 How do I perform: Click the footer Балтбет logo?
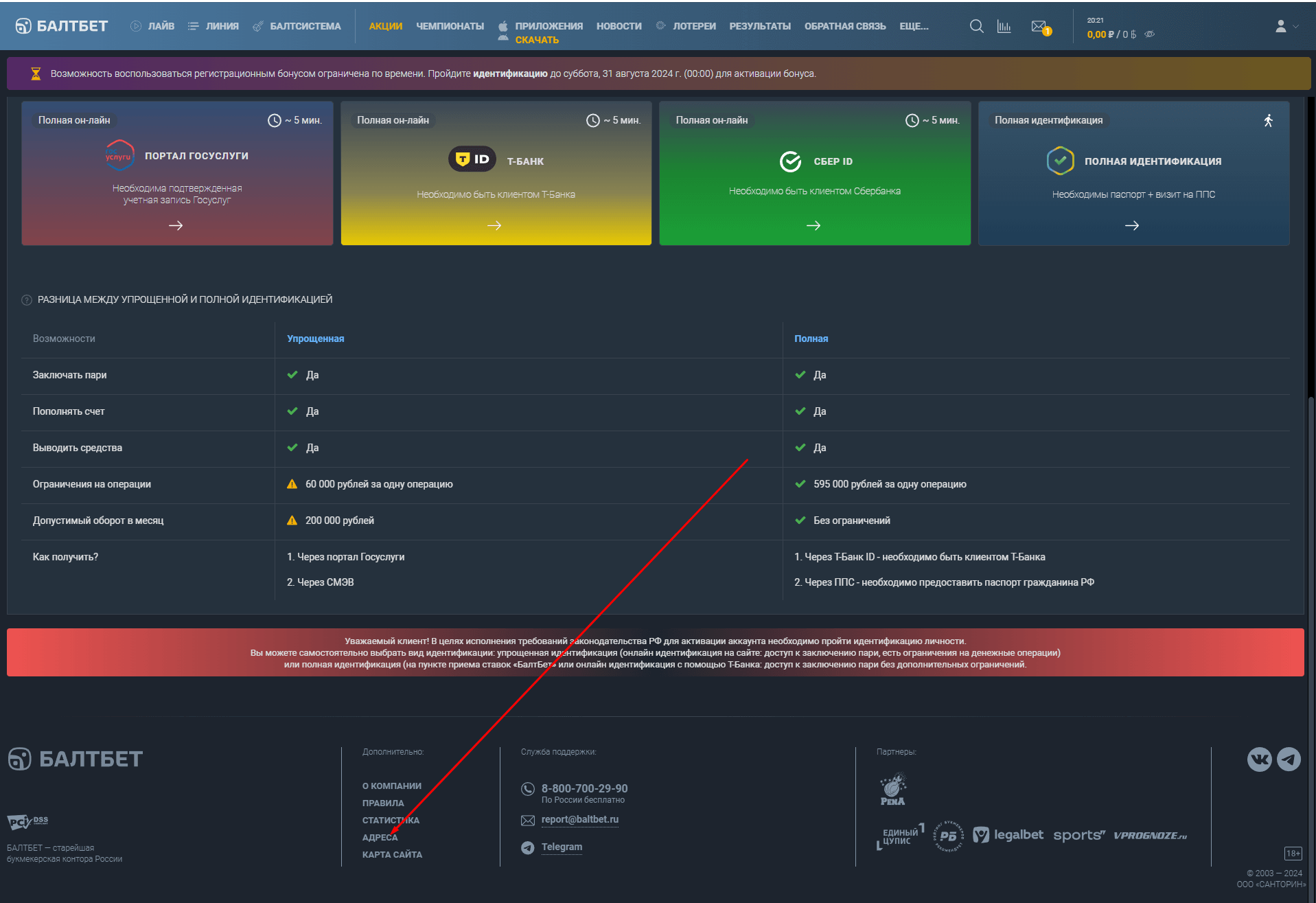coord(76,759)
